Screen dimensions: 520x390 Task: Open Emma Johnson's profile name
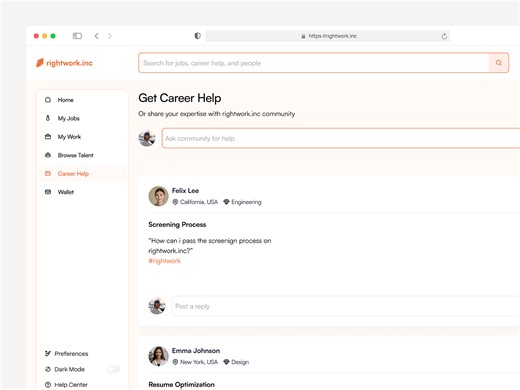(x=196, y=351)
